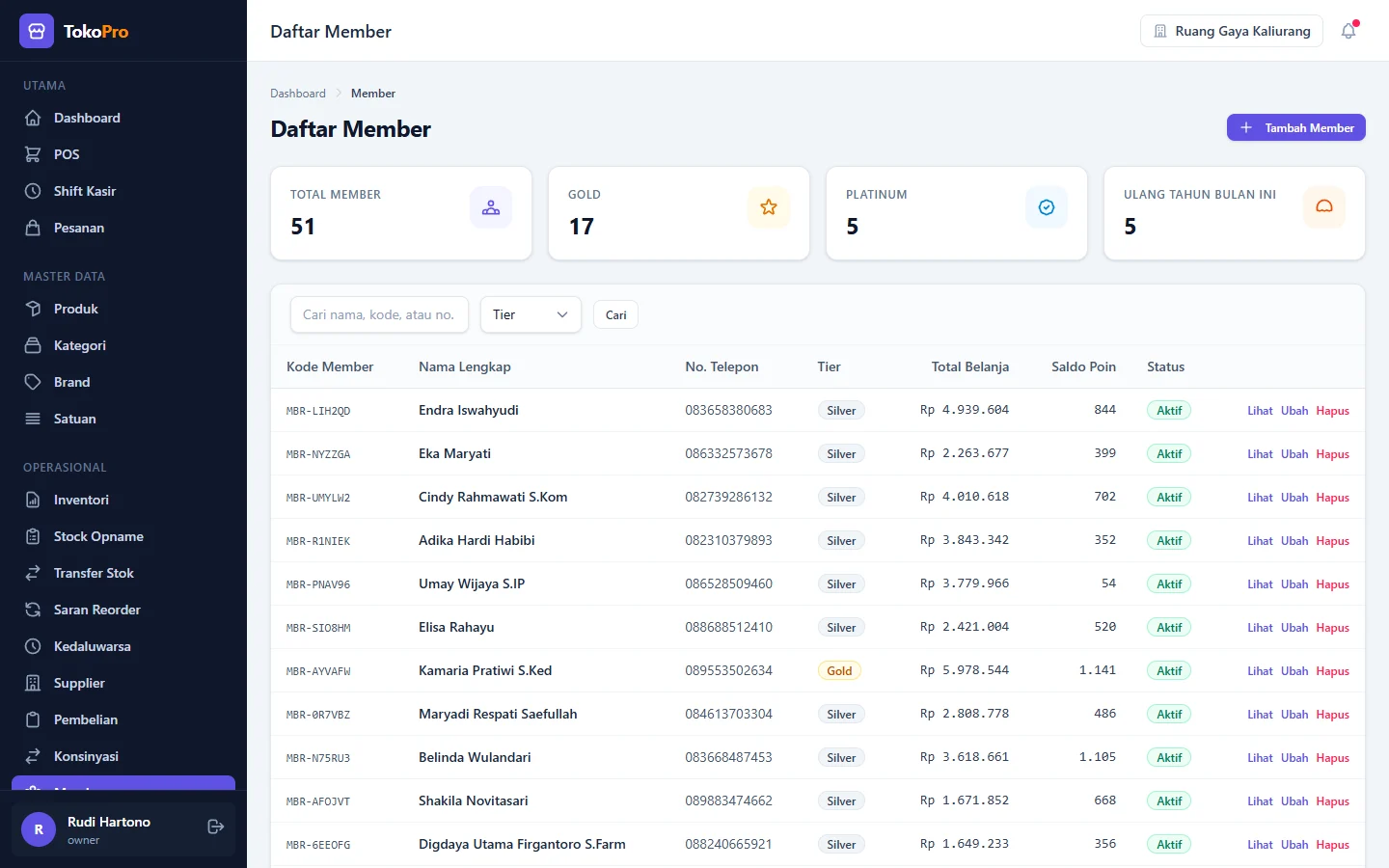Click Lihat for Endra Iswahyudi
This screenshot has height=868, width=1389.
[x=1260, y=411]
